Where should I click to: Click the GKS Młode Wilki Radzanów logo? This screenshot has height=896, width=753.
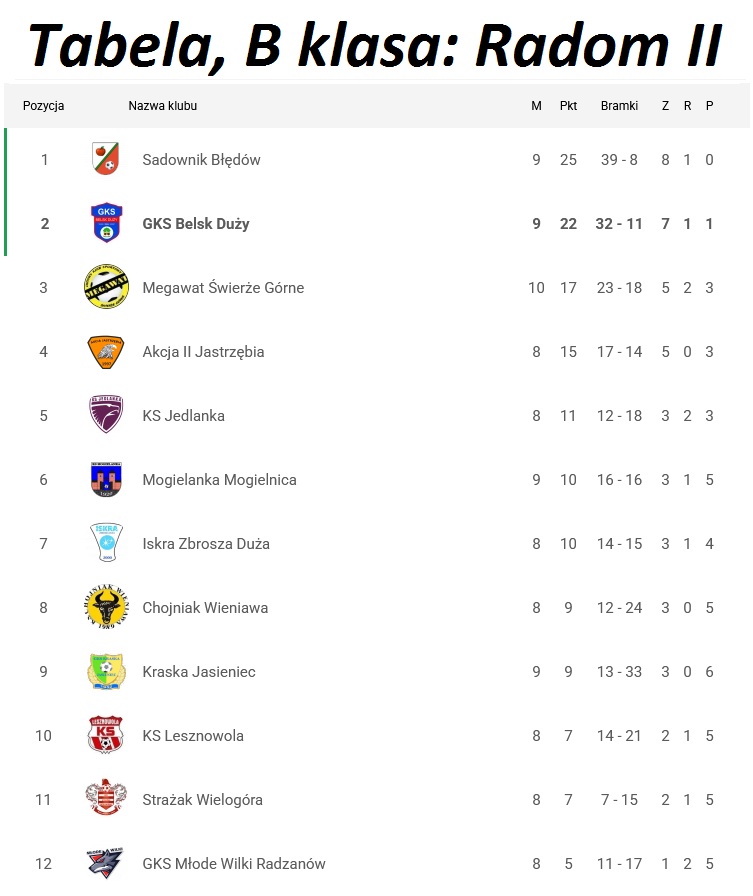click(x=105, y=863)
